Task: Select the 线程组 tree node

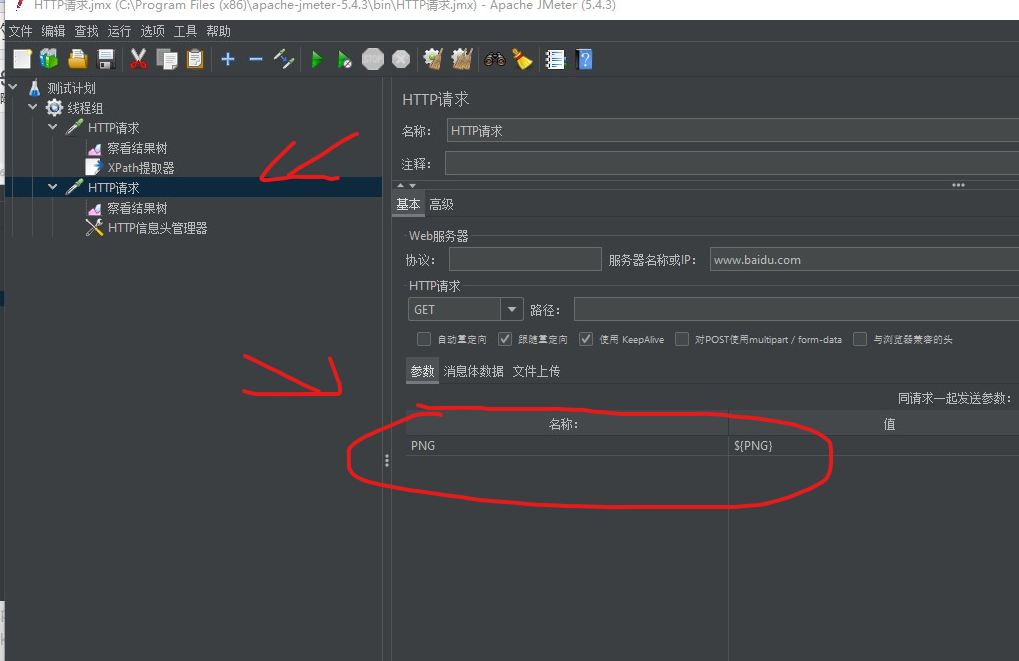Action: coord(85,108)
